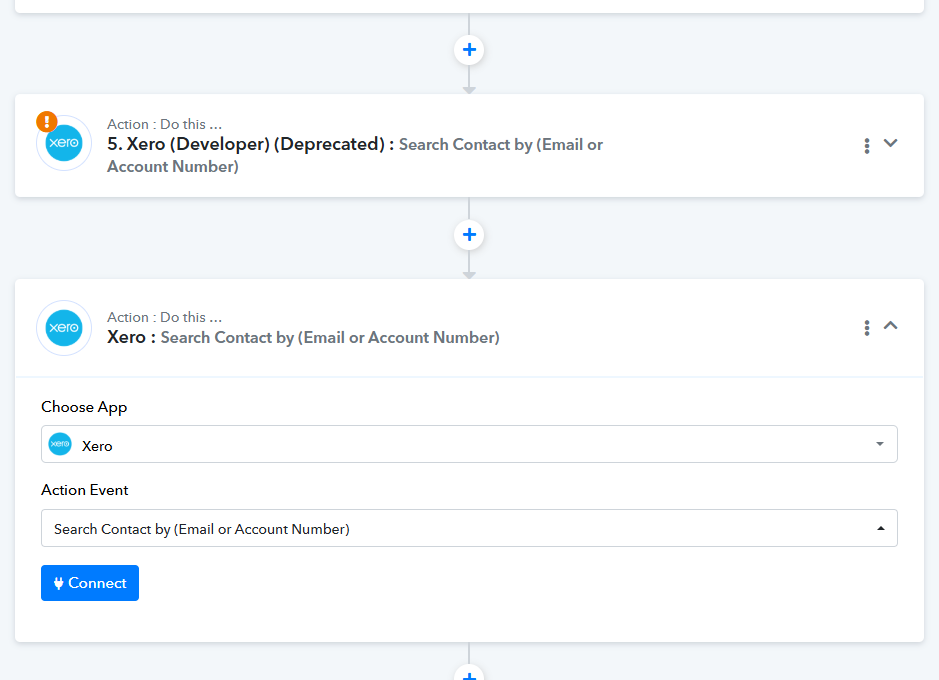Click small Xero icon inside Choose App field
Image resolution: width=939 pixels, height=680 pixels.
click(x=60, y=444)
